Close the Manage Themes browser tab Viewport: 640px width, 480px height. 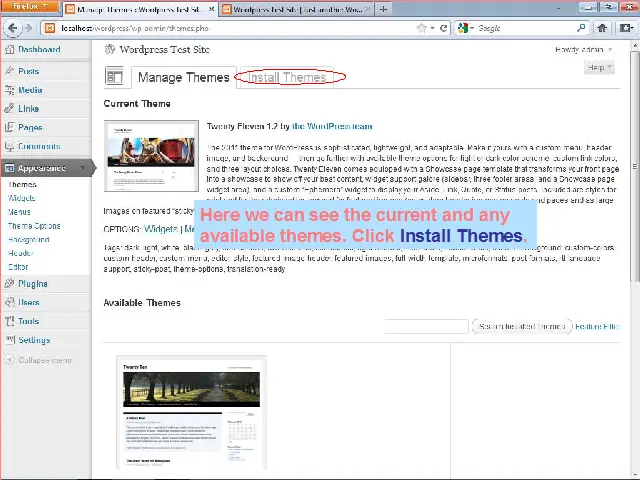coord(211,9)
